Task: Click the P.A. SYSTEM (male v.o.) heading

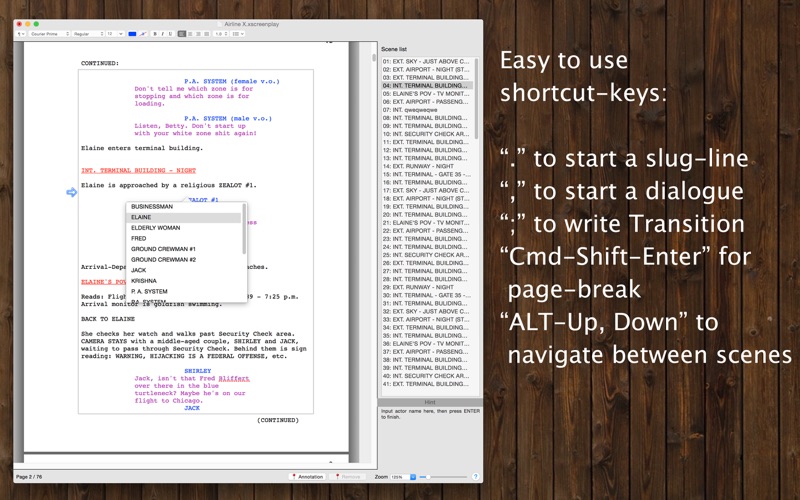Action: click(x=228, y=118)
